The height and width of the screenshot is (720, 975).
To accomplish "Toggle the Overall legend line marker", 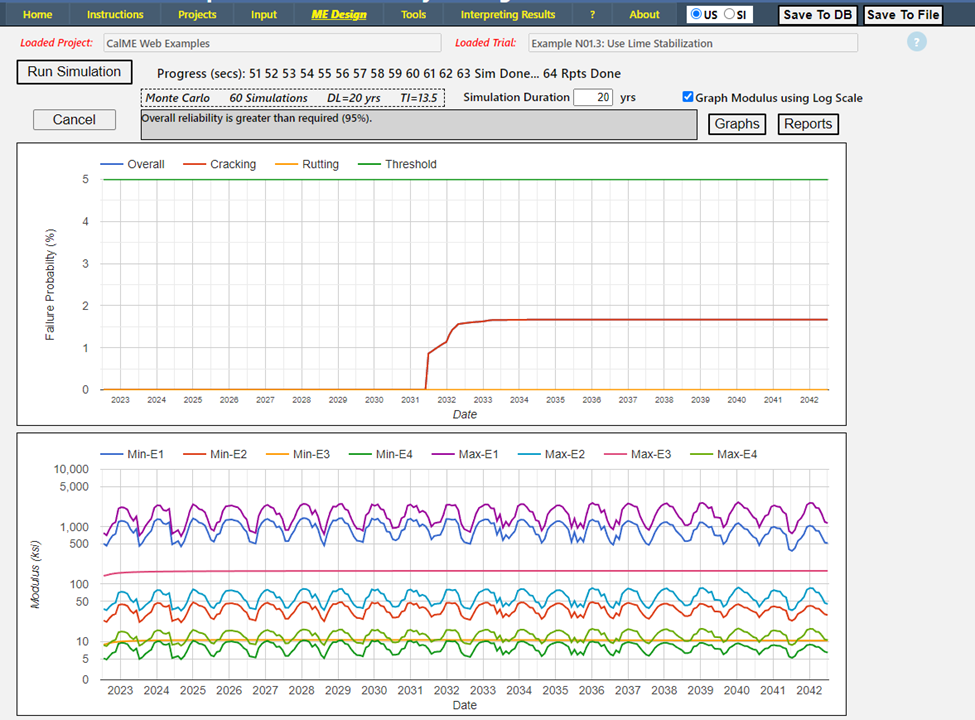I will (x=112, y=164).
